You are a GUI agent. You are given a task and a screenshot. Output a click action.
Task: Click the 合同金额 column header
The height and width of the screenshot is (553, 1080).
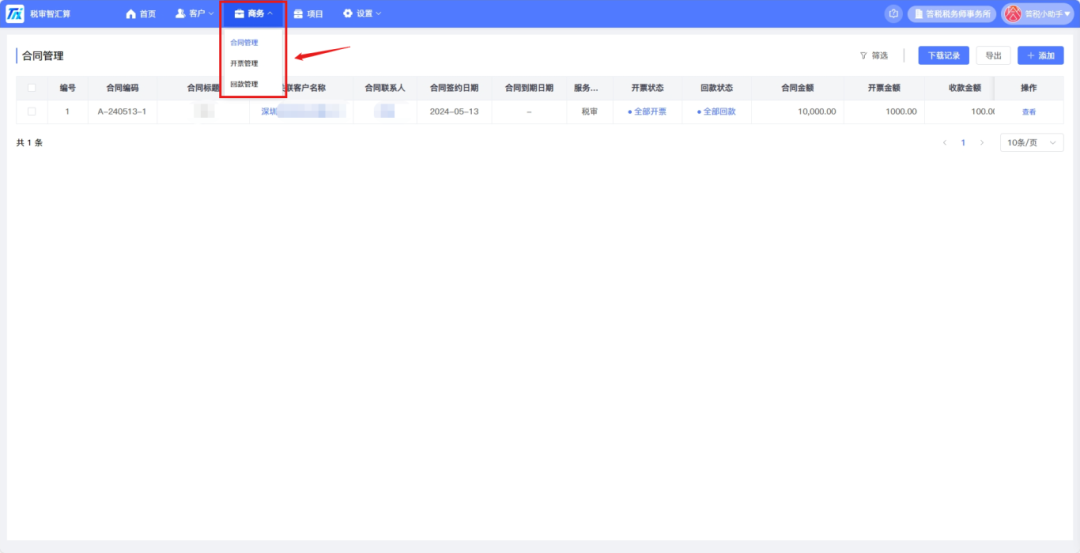click(798, 88)
